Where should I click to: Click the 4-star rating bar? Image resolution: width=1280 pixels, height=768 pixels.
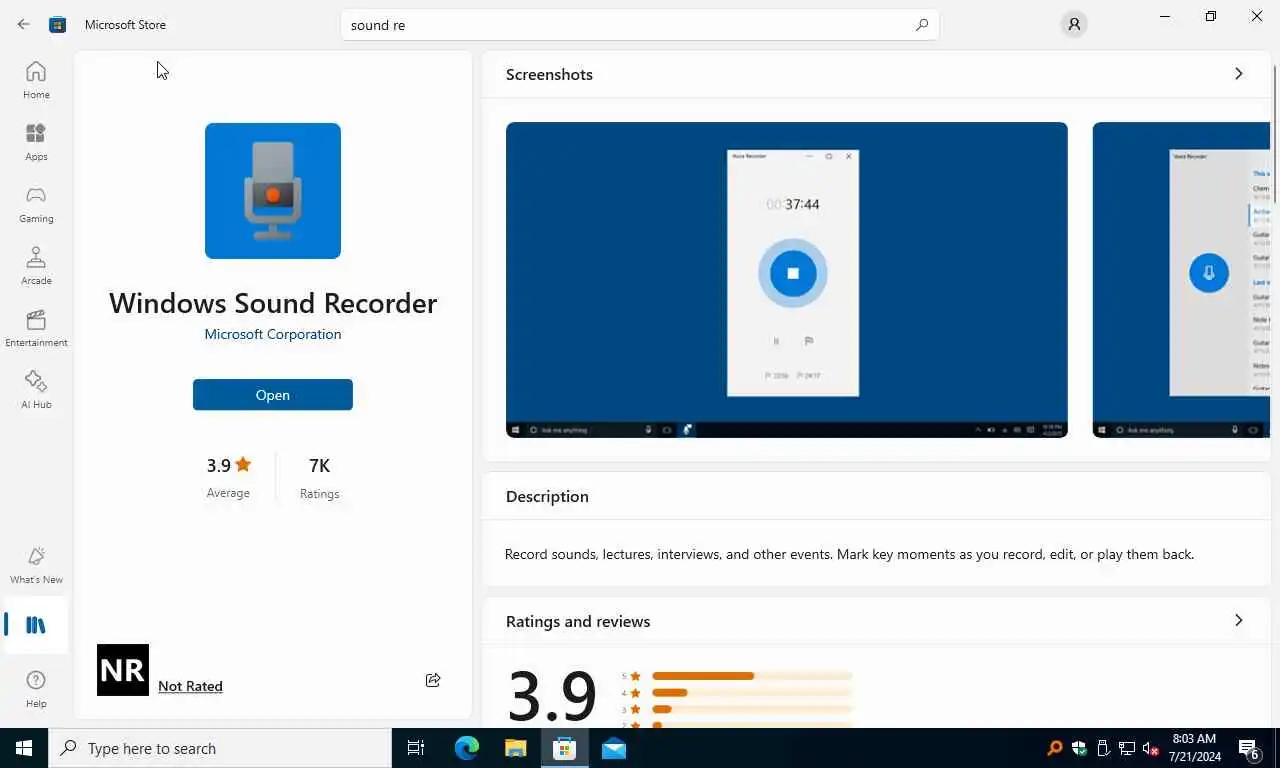pyautogui.click(x=752, y=693)
